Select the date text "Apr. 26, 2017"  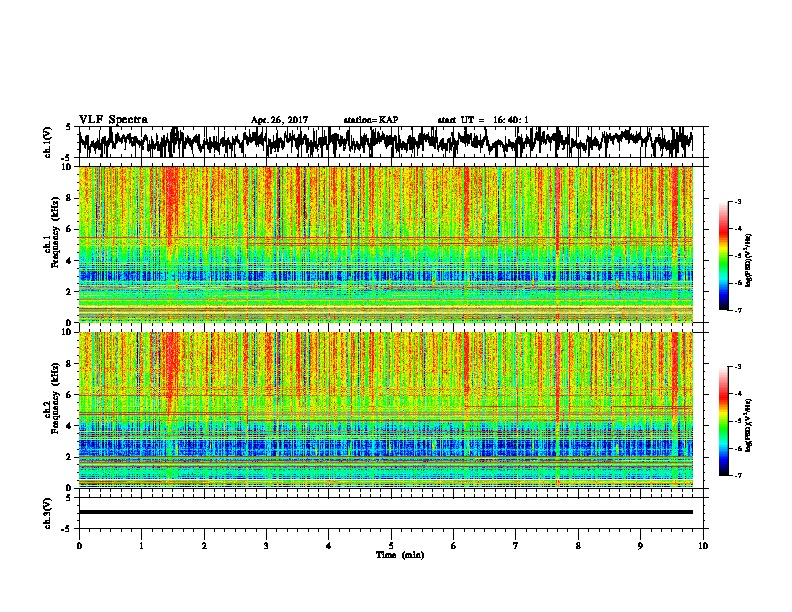[x=279, y=120]
